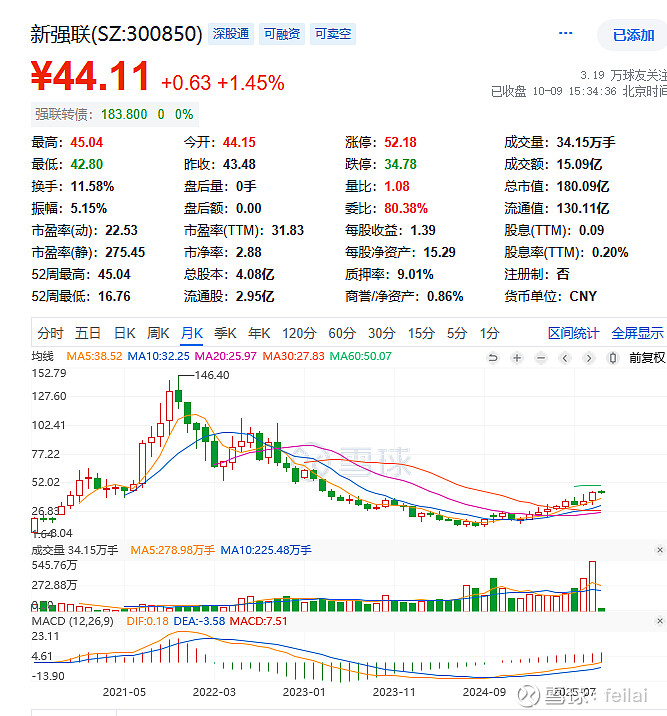667x716 pixels.
Task: Zoom out the K-line chart with minus icon
Action: coord(541,358)
